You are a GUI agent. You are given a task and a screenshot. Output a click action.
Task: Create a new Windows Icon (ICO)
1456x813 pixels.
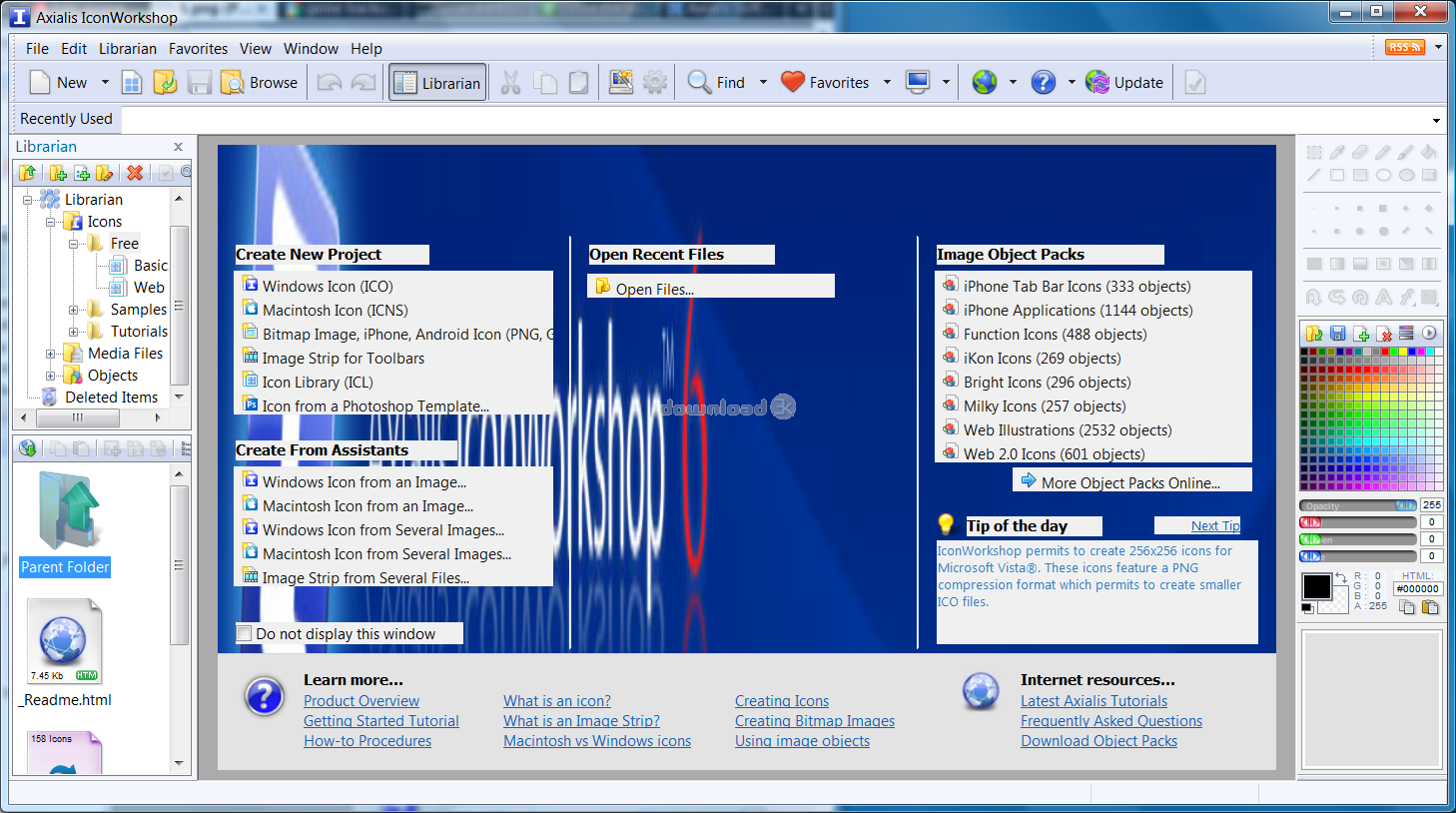pyautogui.click(x=328, y=286)
